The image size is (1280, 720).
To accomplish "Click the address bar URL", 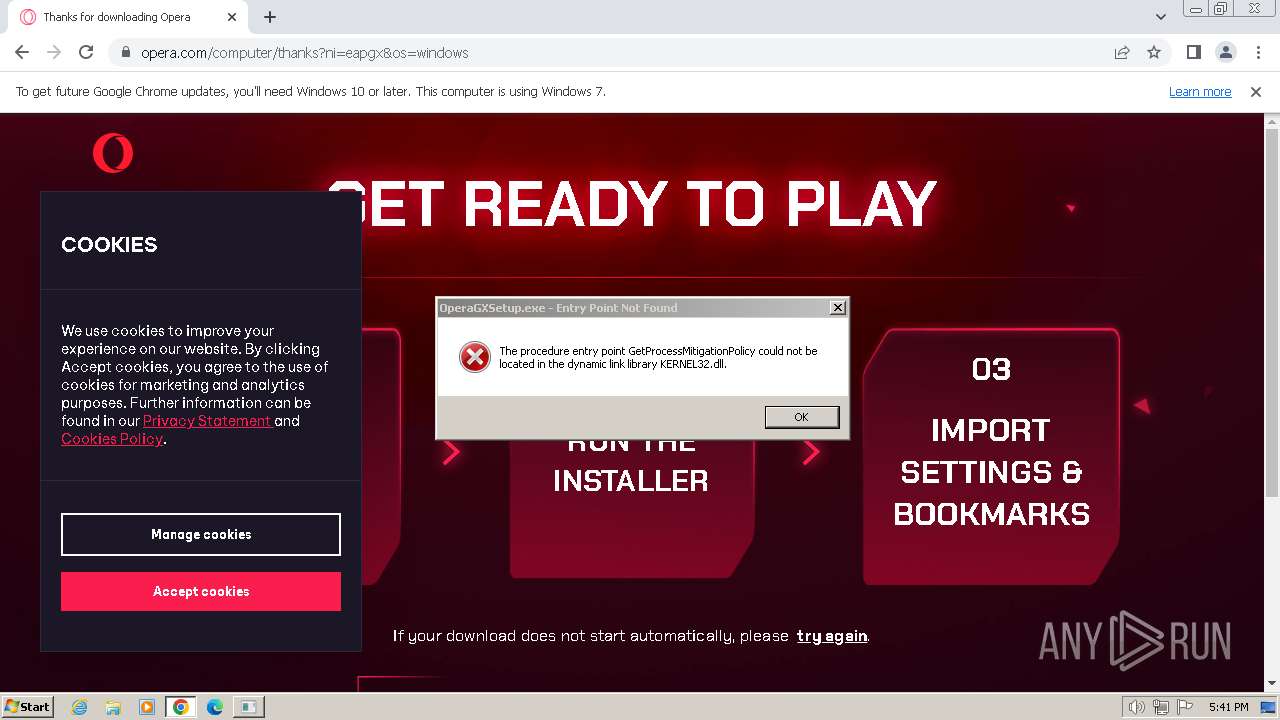I will (305, 53).
